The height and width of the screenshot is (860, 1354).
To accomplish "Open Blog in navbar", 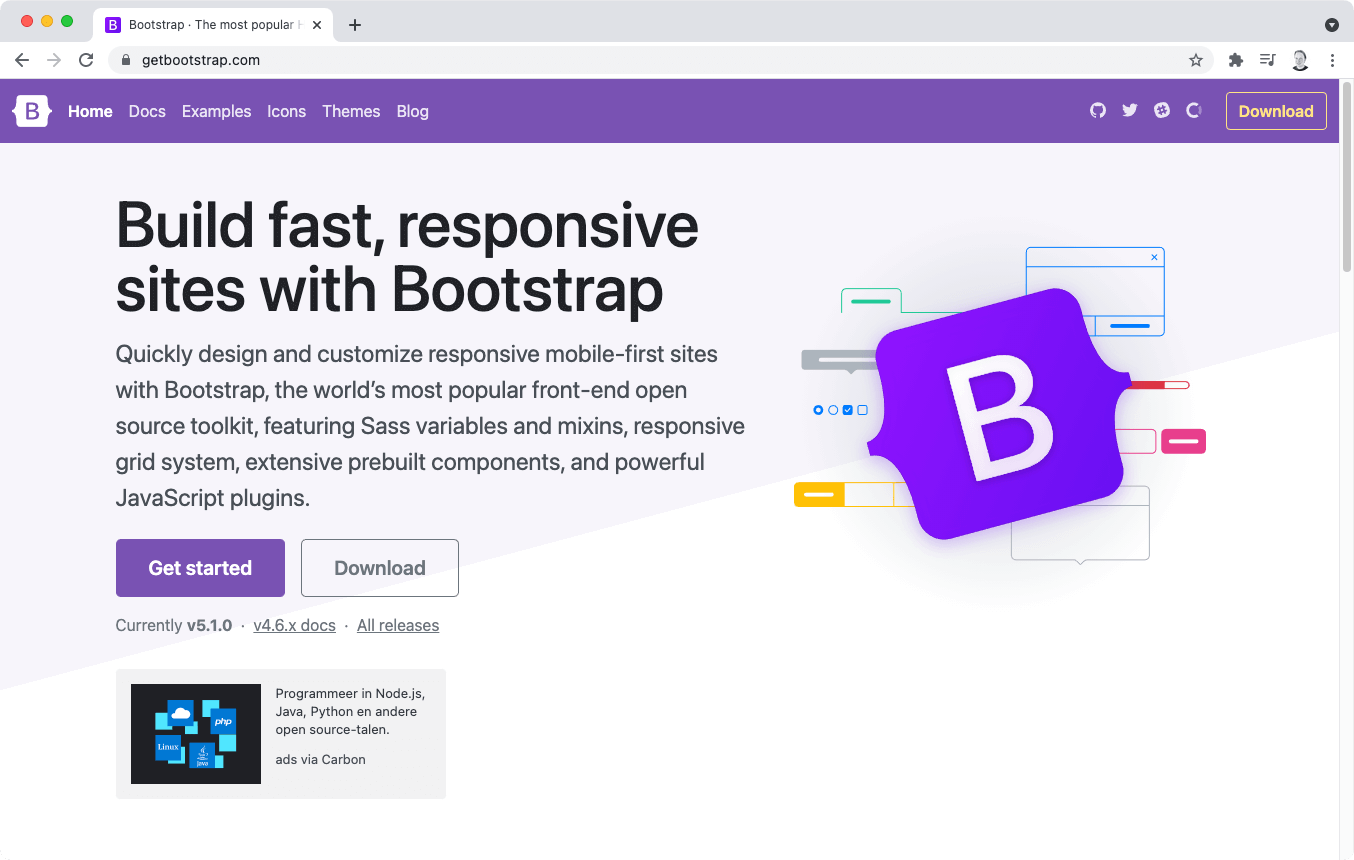I will pos(412,111).
